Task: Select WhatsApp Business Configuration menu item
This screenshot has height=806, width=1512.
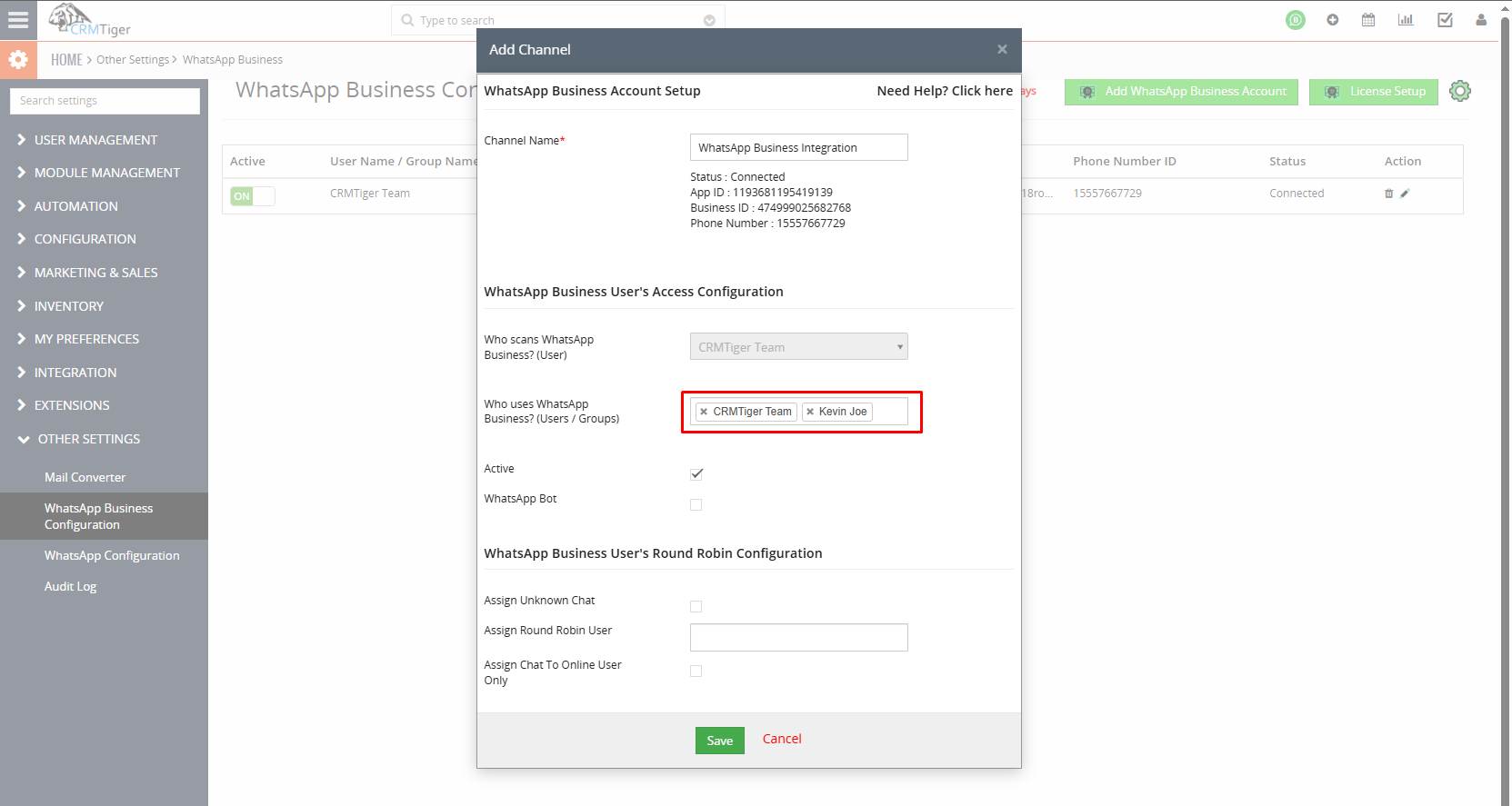Action: point(104,516)
